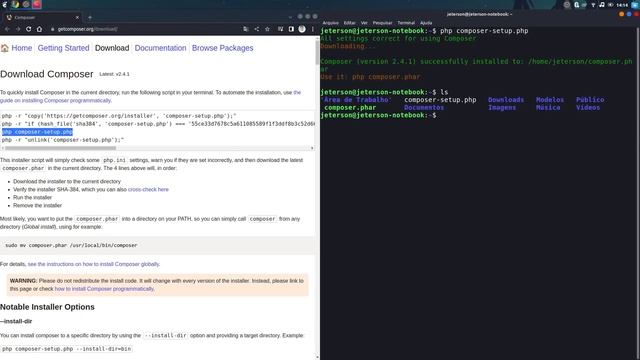Click Modelos in the terminal listing
Viewport: 640px width, 360px height.
pyautogui.click(x=550, y=100)
